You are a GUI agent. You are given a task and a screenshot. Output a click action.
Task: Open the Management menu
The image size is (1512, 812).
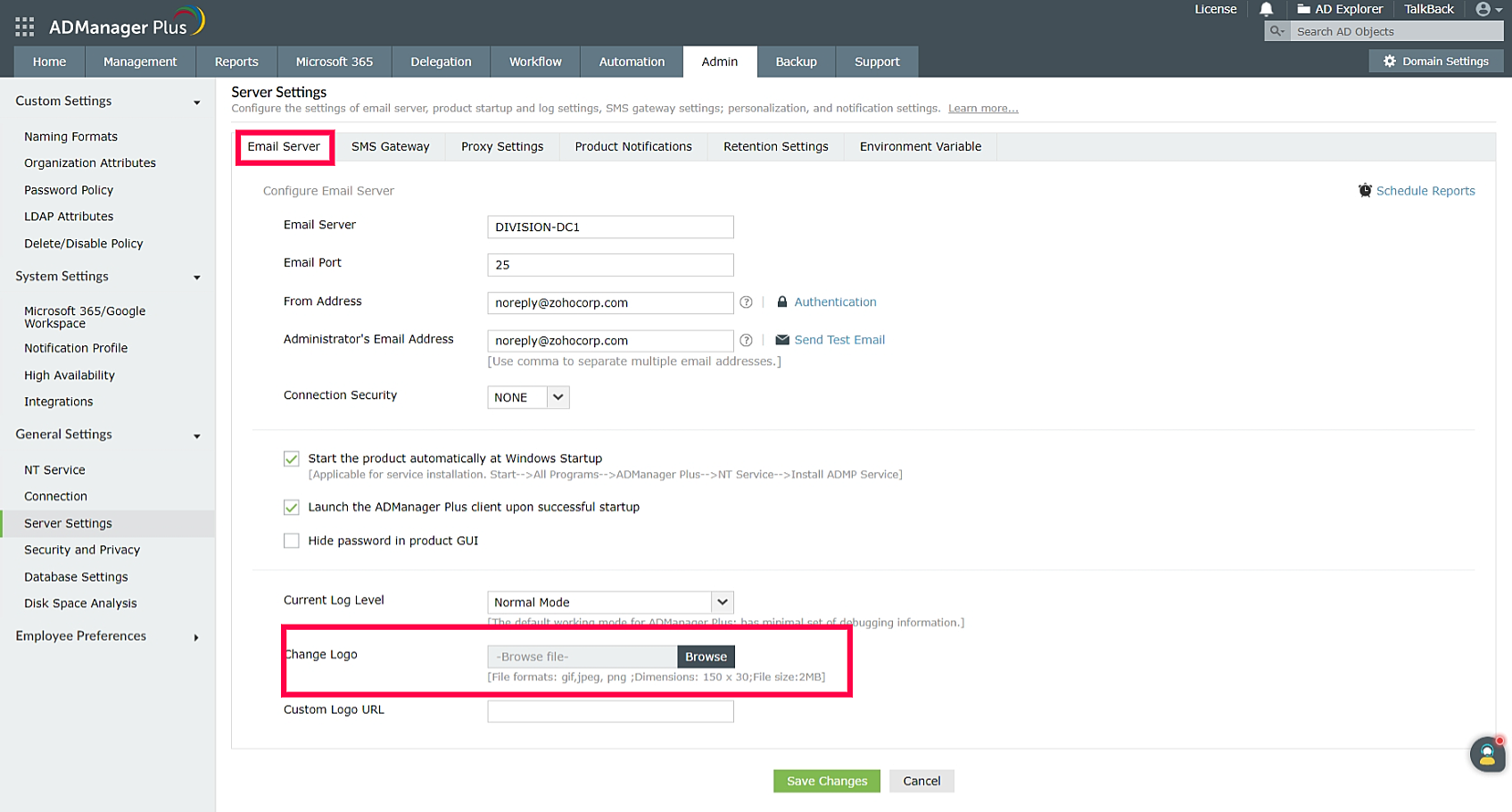[140, 62]
